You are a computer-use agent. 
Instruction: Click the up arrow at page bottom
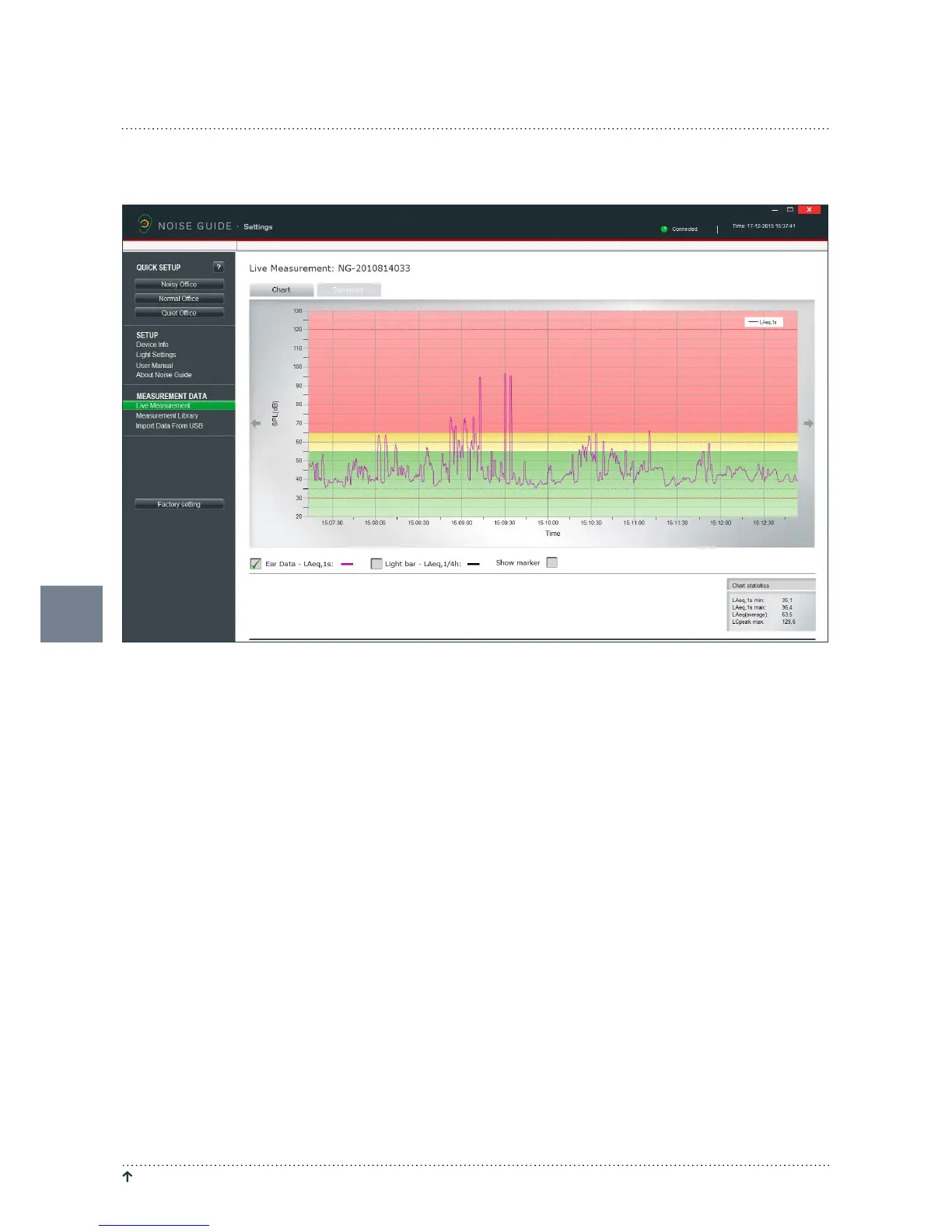tap(128, 1177)
